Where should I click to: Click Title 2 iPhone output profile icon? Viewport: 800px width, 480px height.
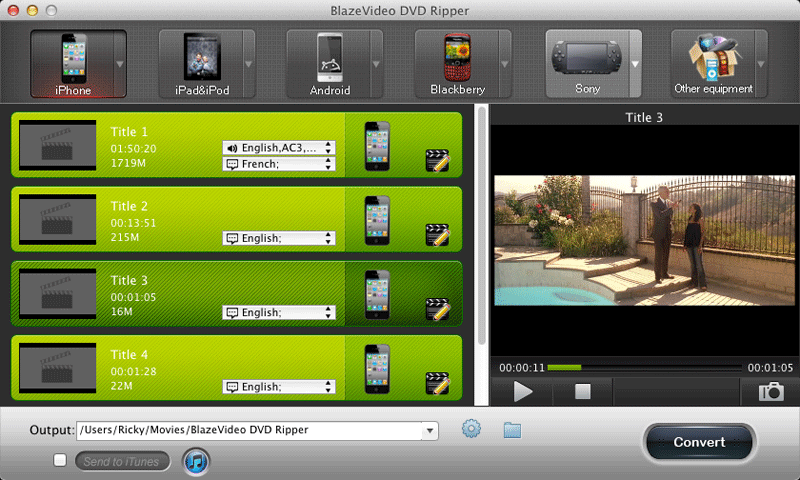[377, 220]
